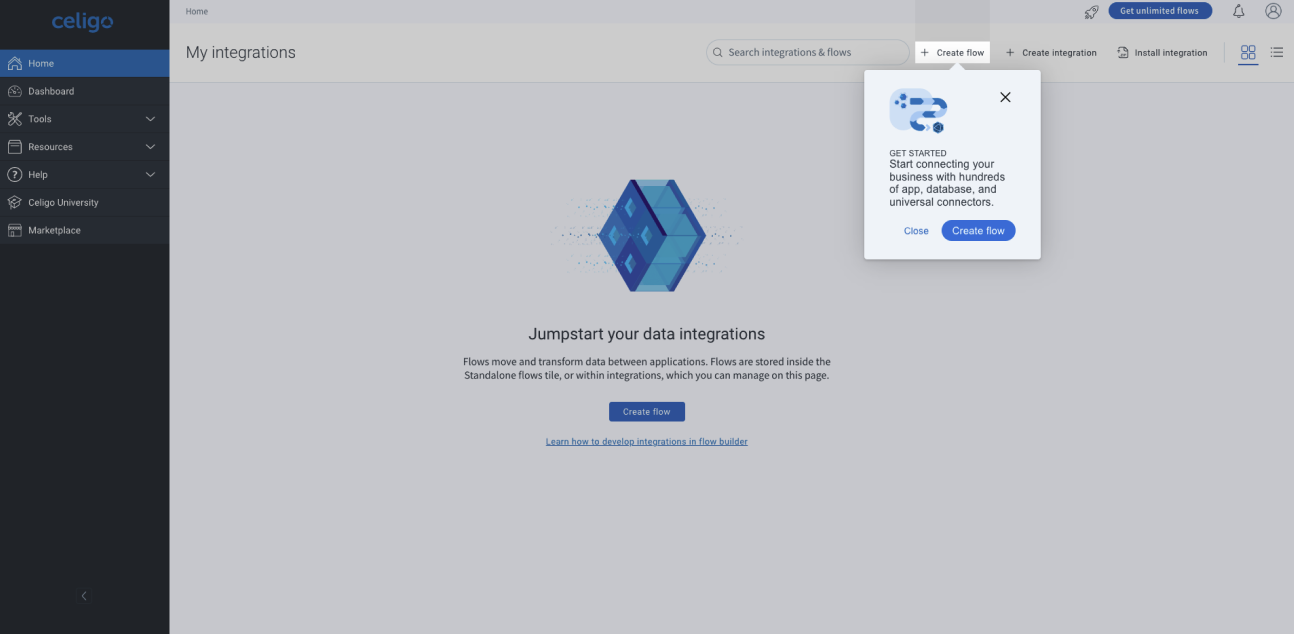Open Celigo University from sidebar
Viewport: 1294px width, 634px height.
pos(63,202)
